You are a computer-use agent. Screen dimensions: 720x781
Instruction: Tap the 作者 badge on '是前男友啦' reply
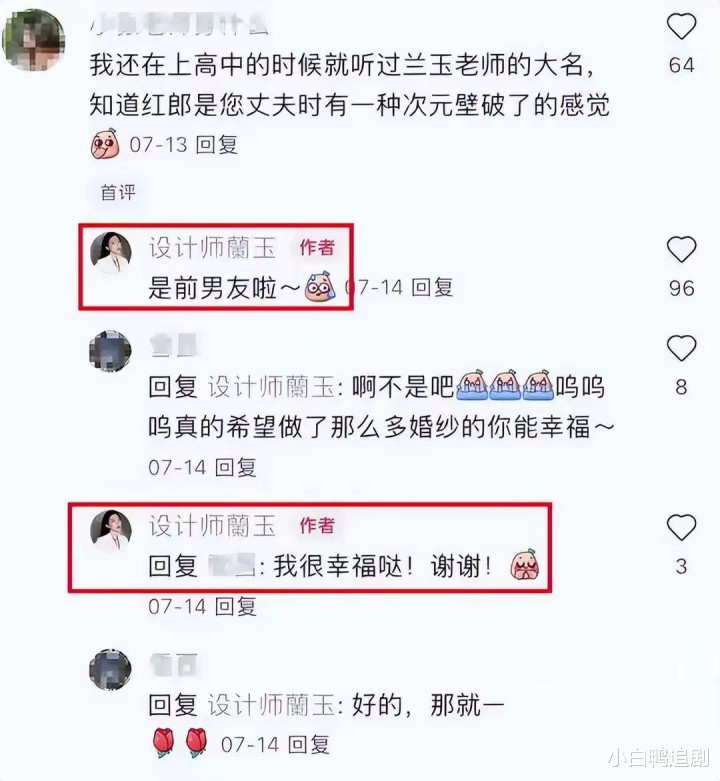[x=317, y=247]
